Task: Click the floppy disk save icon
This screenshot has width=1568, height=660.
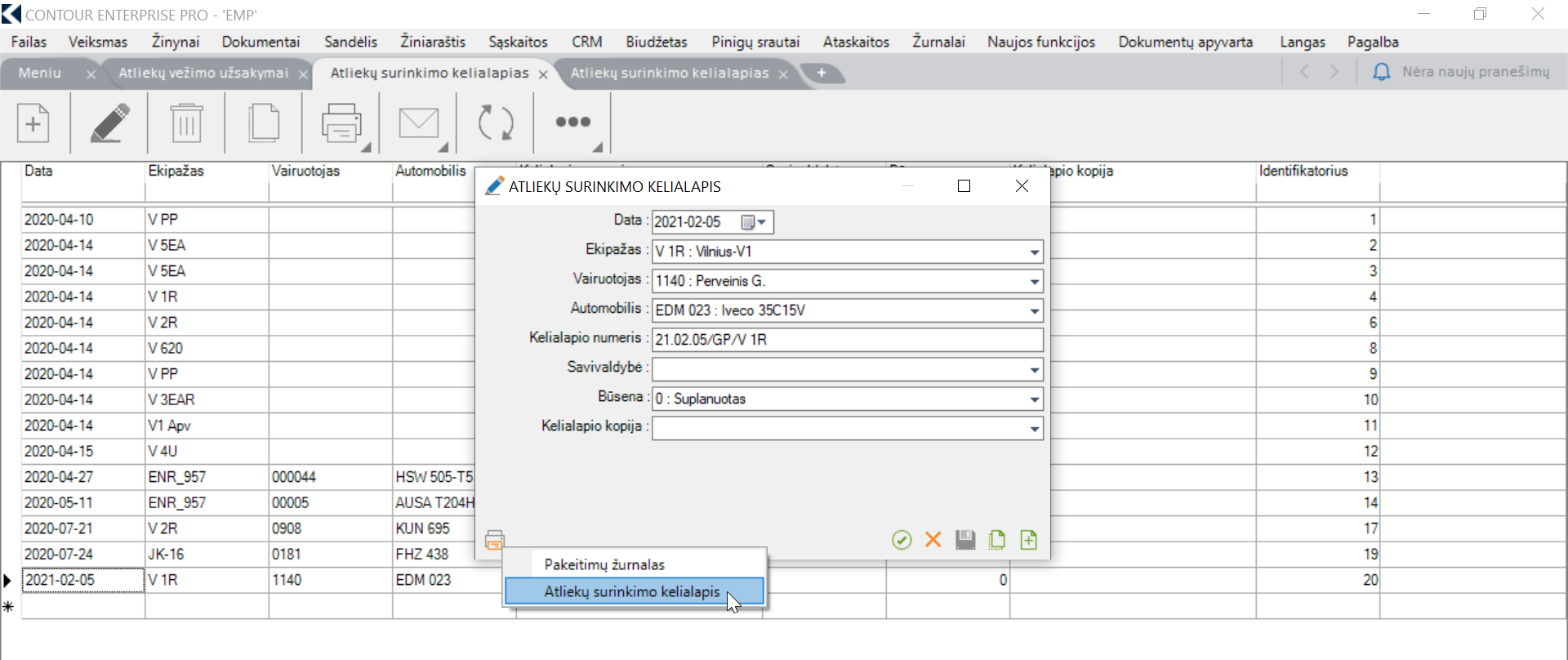Action: [x=965, y=540]
